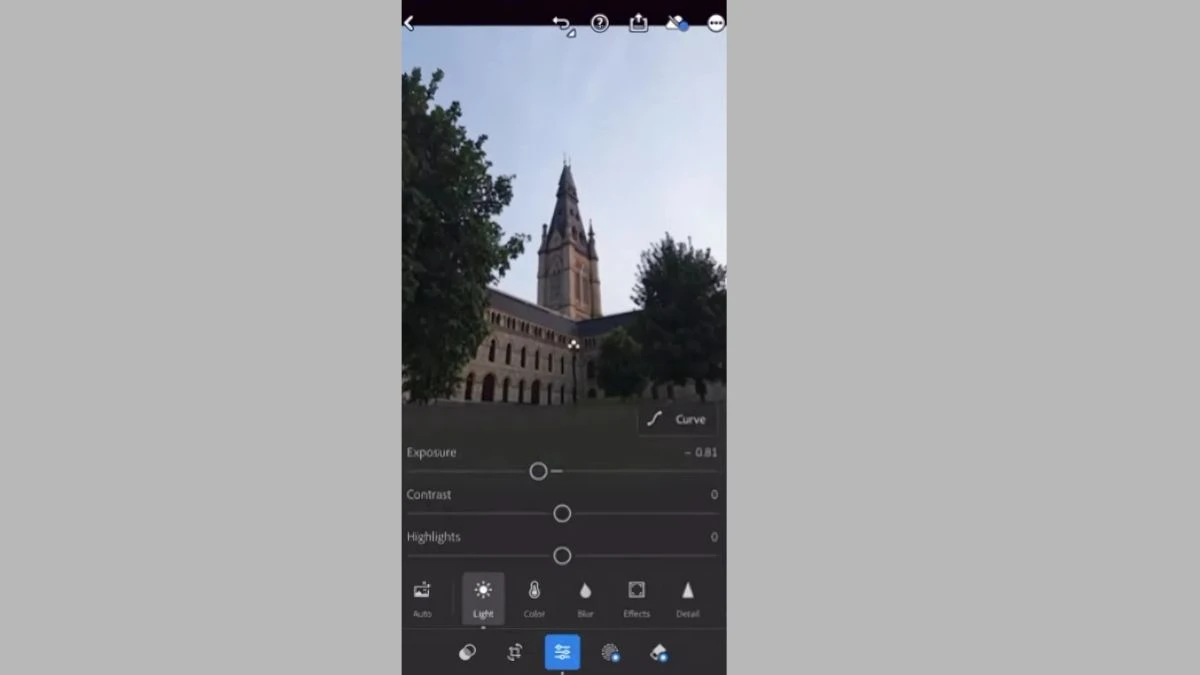Click the Contrast value 0
Screen dimensions: 1200x675
click(714, 495)
